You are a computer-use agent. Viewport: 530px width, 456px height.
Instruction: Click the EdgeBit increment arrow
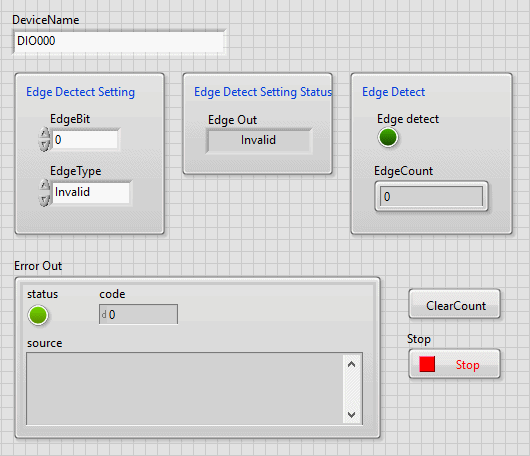pyautogui.click(x=44, y=133)
